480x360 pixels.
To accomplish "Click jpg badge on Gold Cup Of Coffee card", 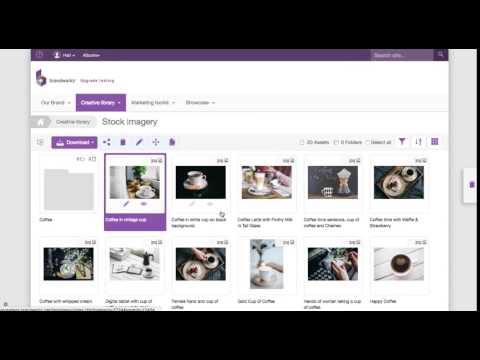I will 289,242.
